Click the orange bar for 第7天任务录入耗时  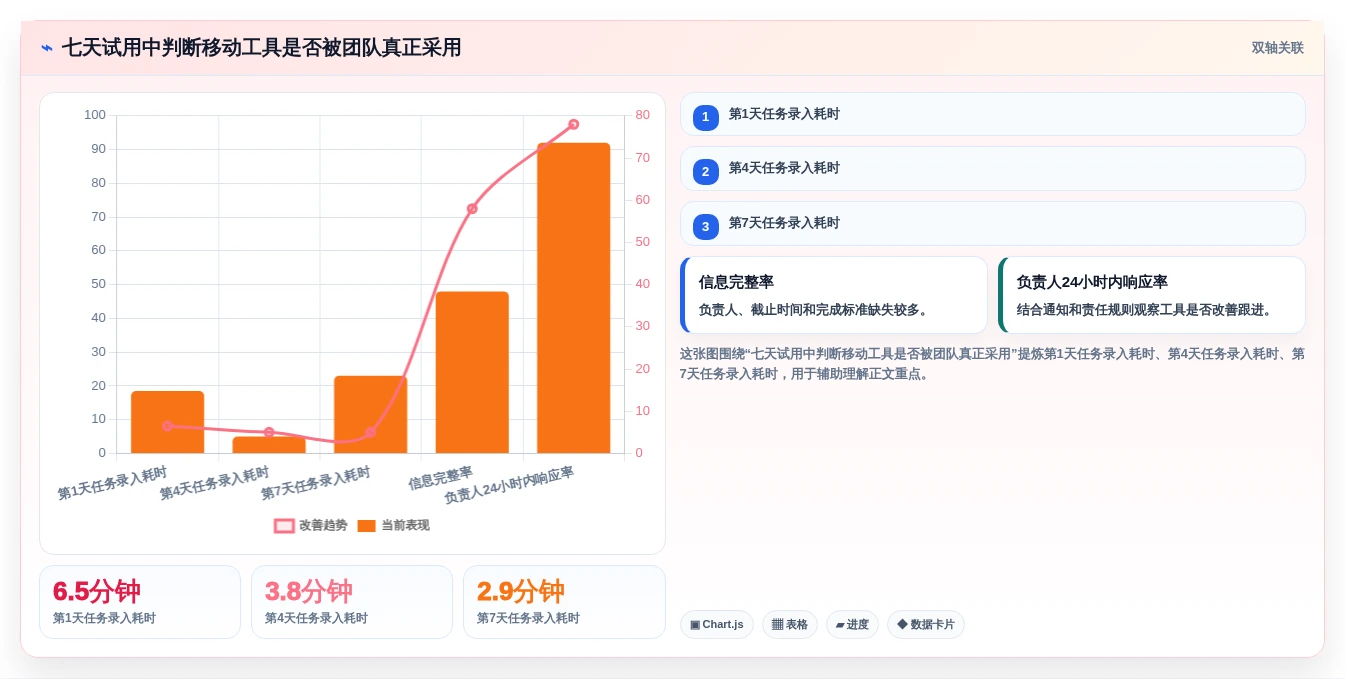pos(370,414)
